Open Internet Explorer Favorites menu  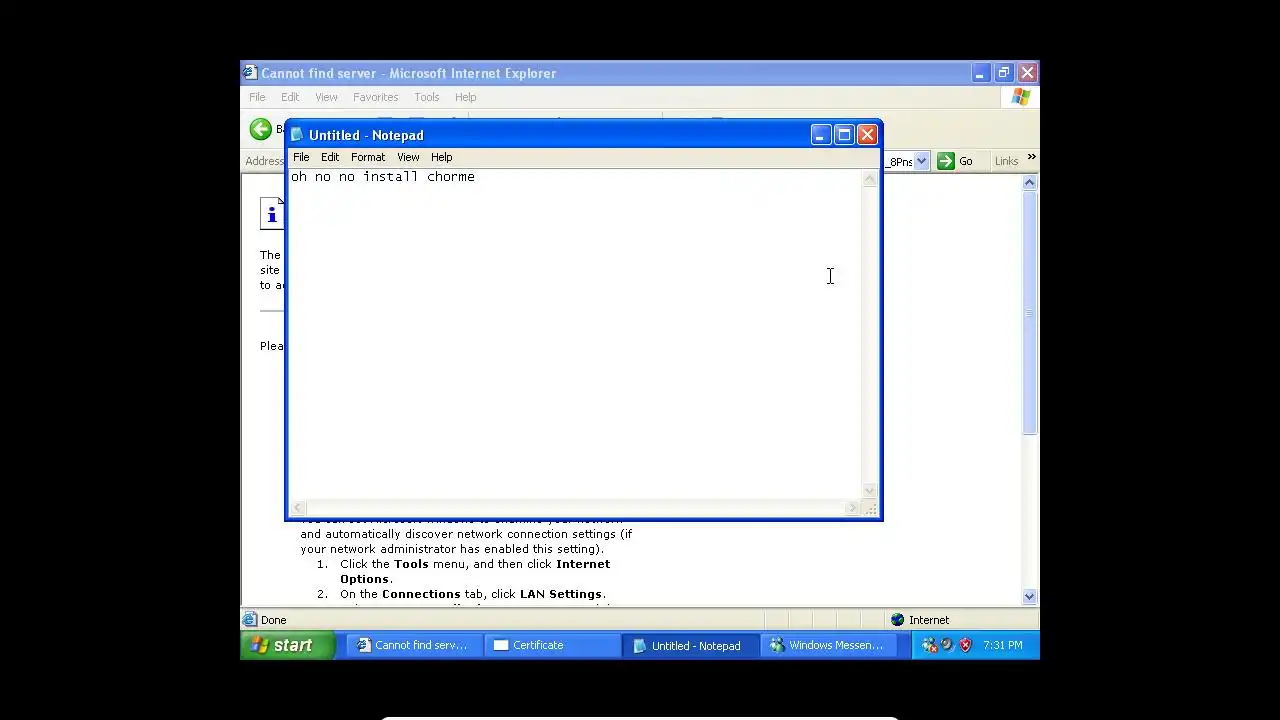[x=376, y=97]
